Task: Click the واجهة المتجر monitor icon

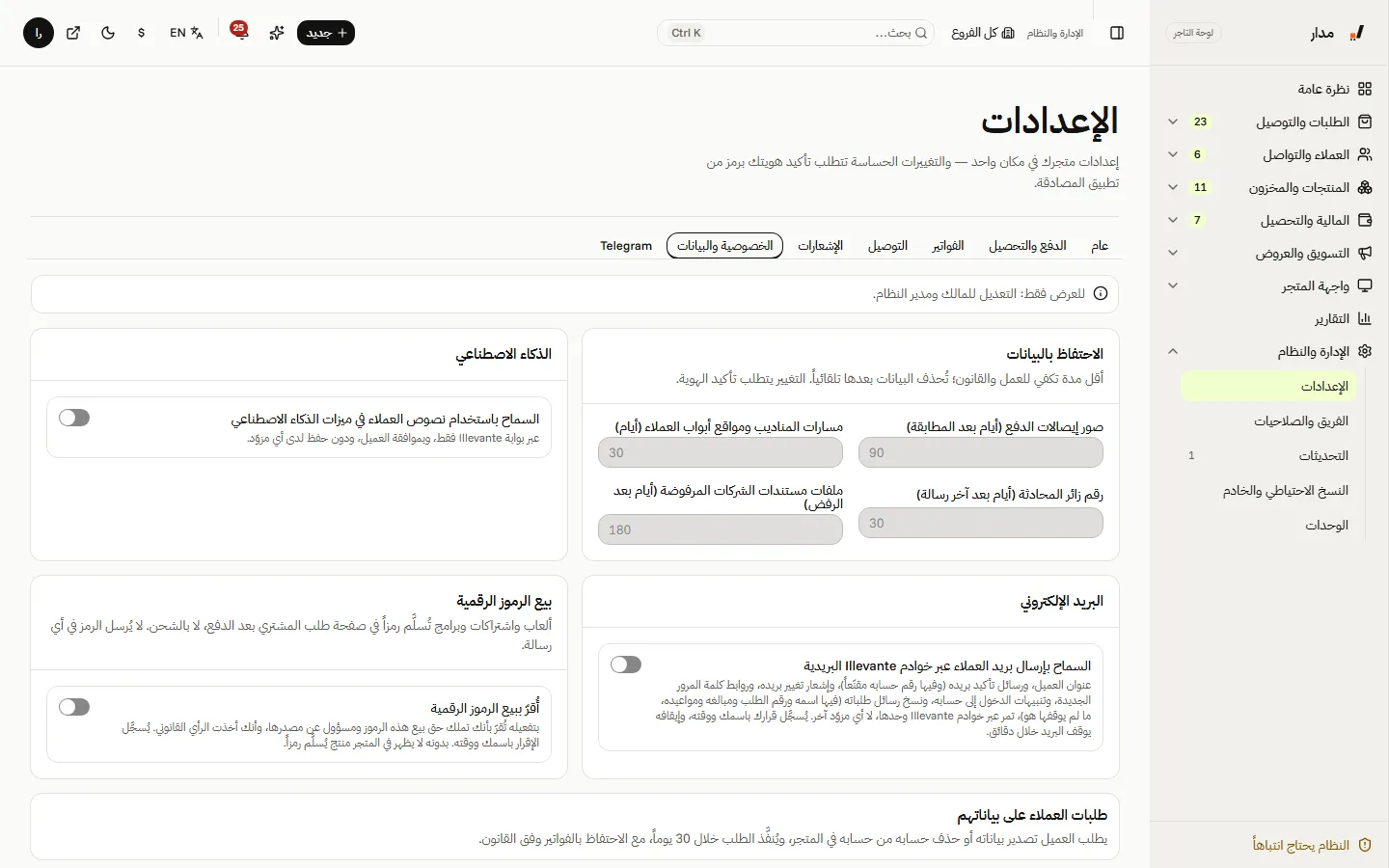Action: pyautogui.click(x=1365, y=285)
